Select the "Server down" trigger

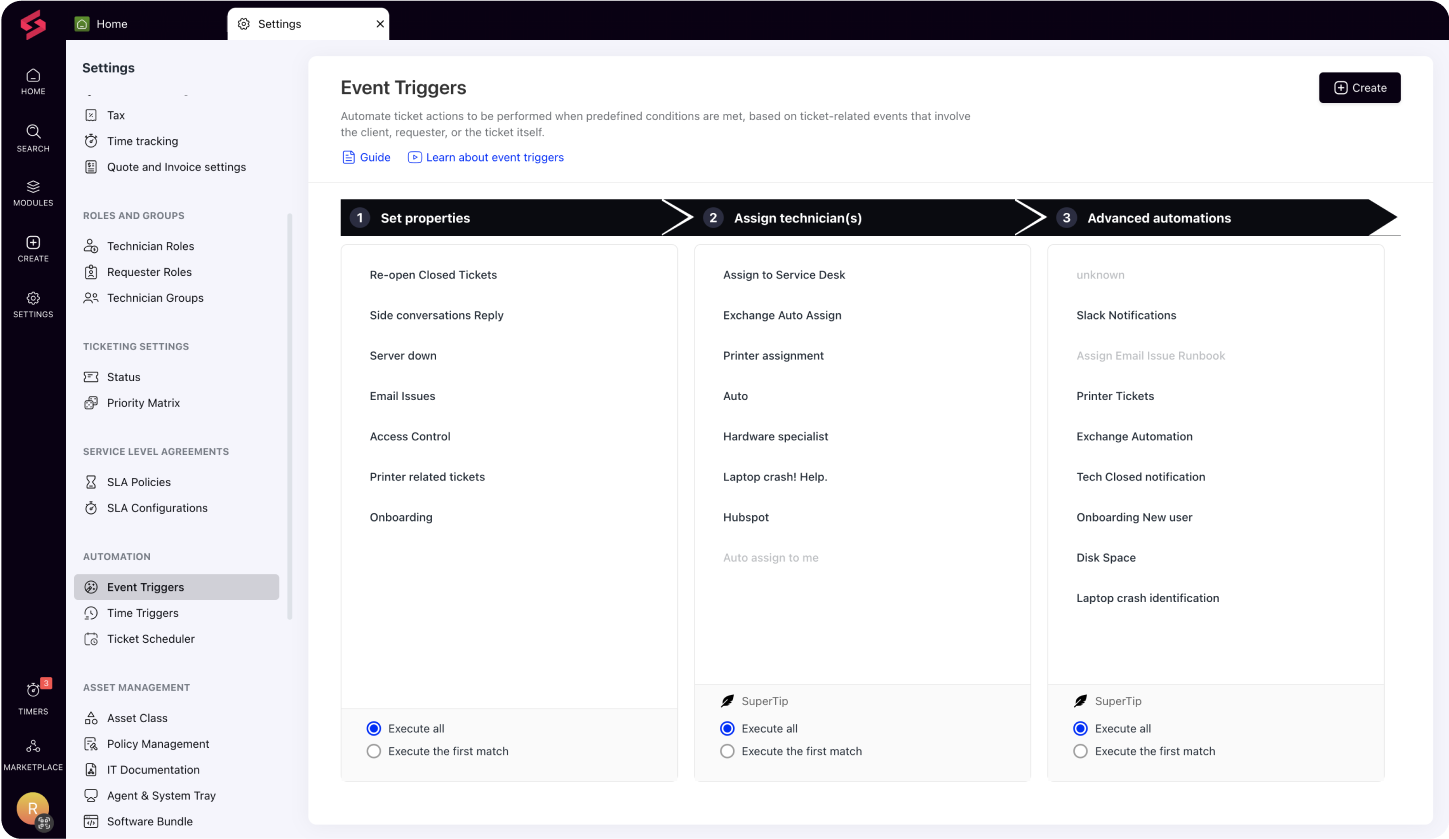pos(403,355)
